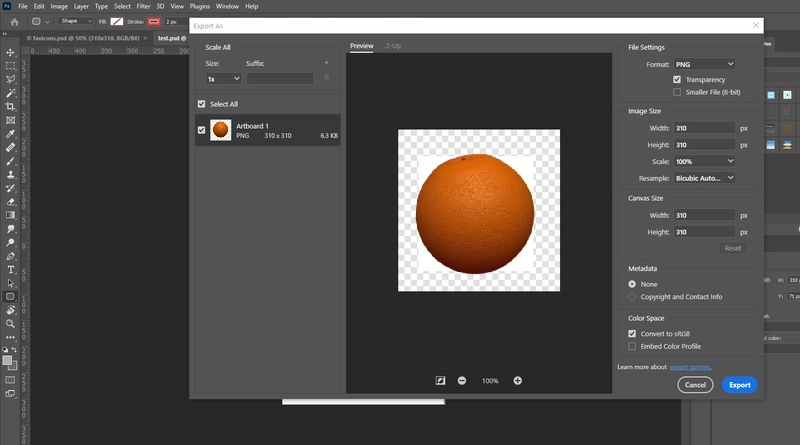Enable Smaller File (8-bit) option
The image size is (800, 445).
(677, 92)
